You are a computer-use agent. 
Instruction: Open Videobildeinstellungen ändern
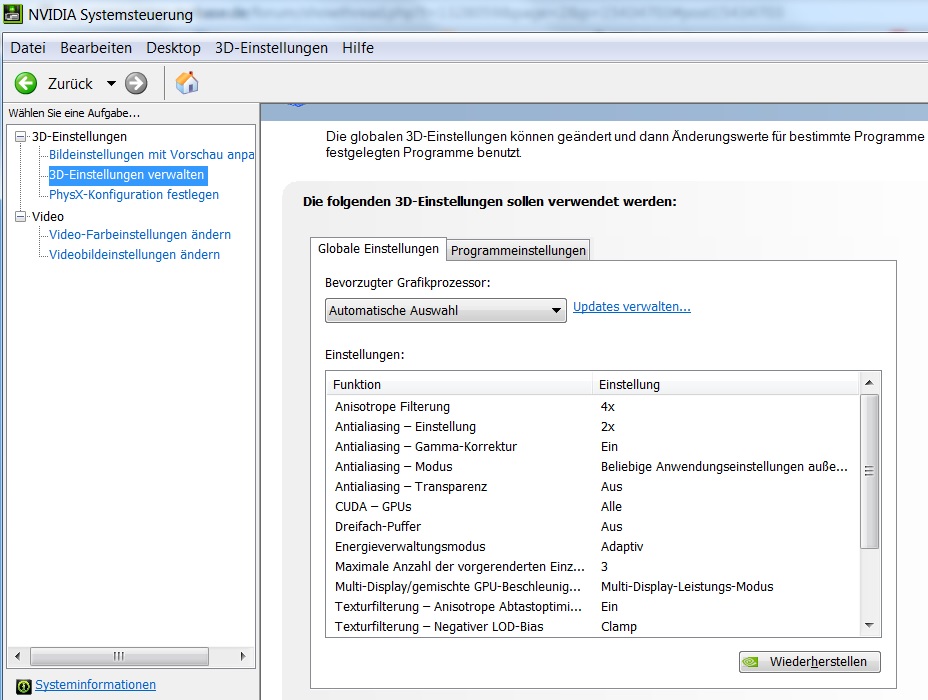click(134, 254)
